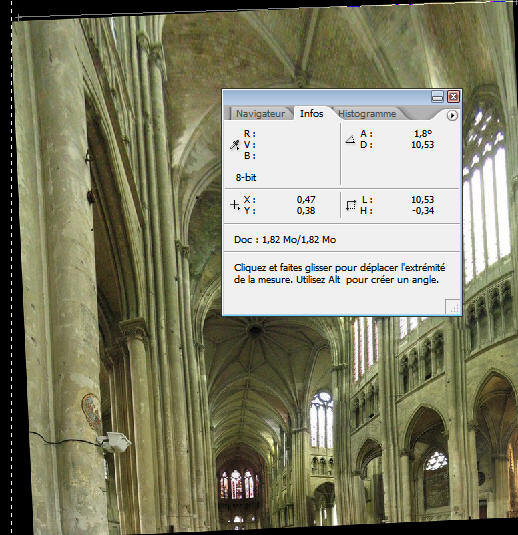Screen dimensions: 518x535
Task: Close the Infos palette with the red X
Action: coord(453,97)
